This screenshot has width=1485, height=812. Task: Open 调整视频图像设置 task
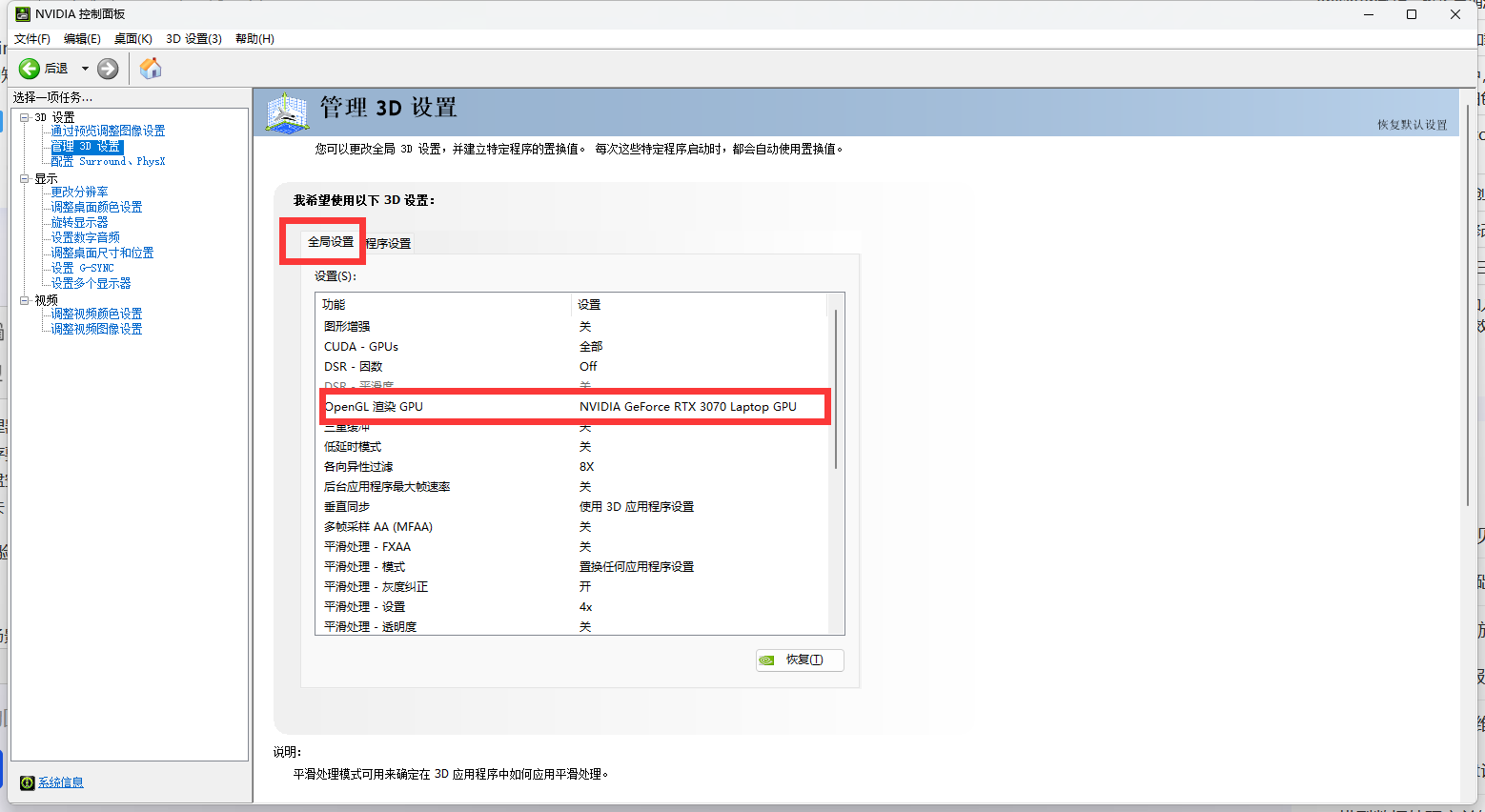coord(96,330)
